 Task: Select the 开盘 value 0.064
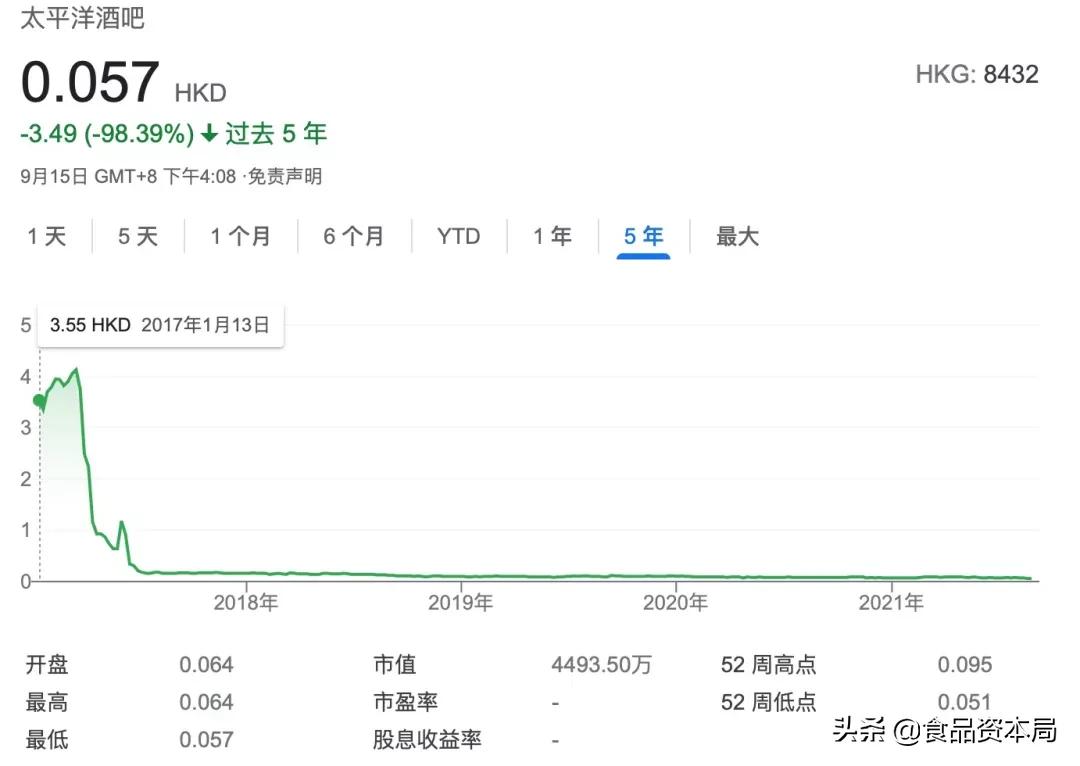205,663
